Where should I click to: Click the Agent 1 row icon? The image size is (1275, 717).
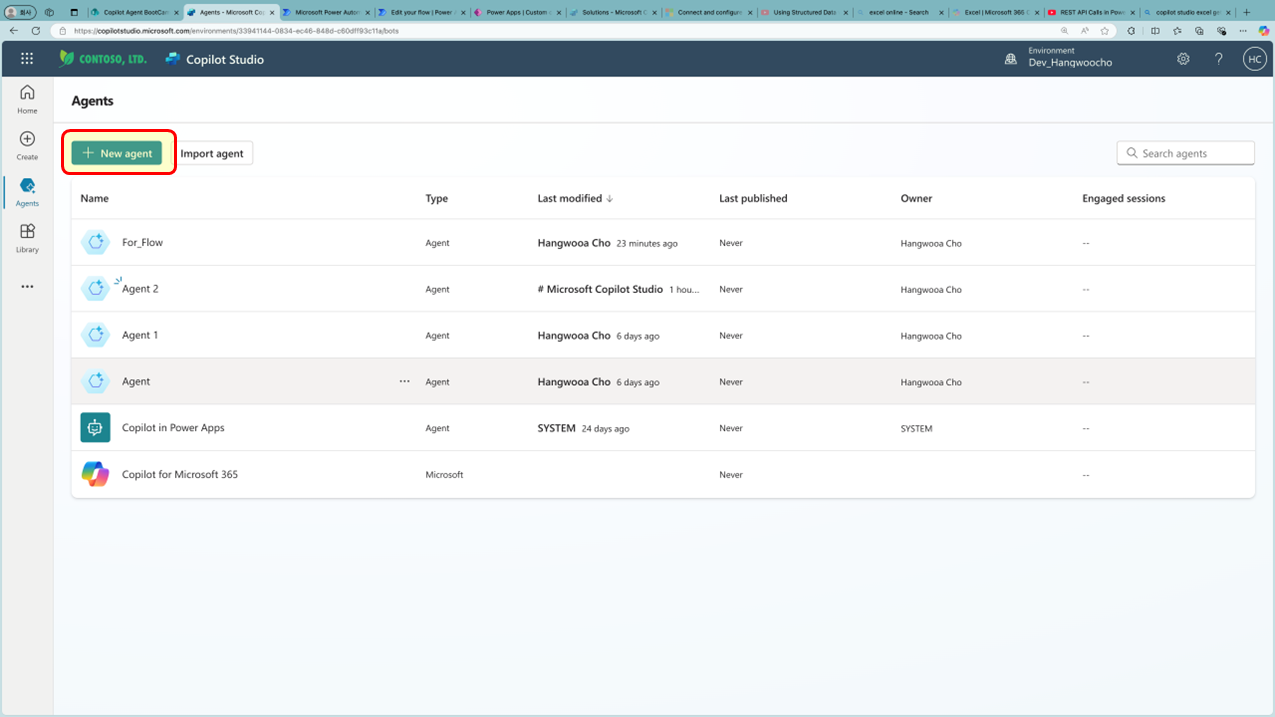coord(95,335)
